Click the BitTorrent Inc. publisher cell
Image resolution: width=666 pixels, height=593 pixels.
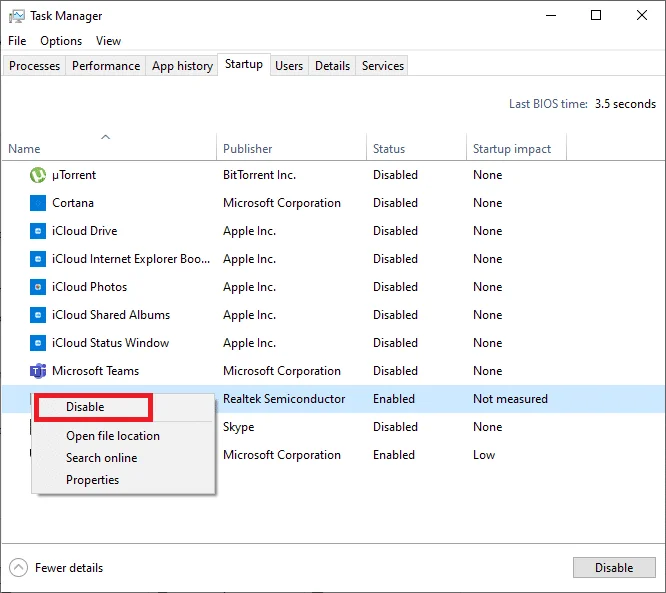(260, 175)
